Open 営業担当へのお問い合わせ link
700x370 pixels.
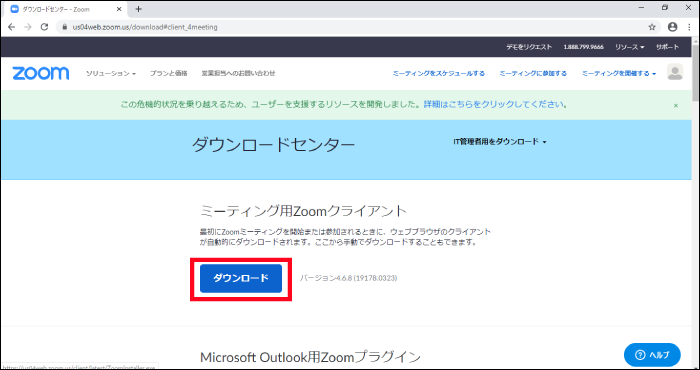(238, 73)
